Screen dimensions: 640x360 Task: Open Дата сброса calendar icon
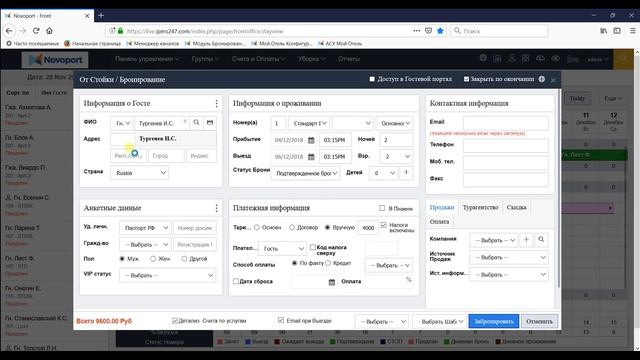[332, 282]
